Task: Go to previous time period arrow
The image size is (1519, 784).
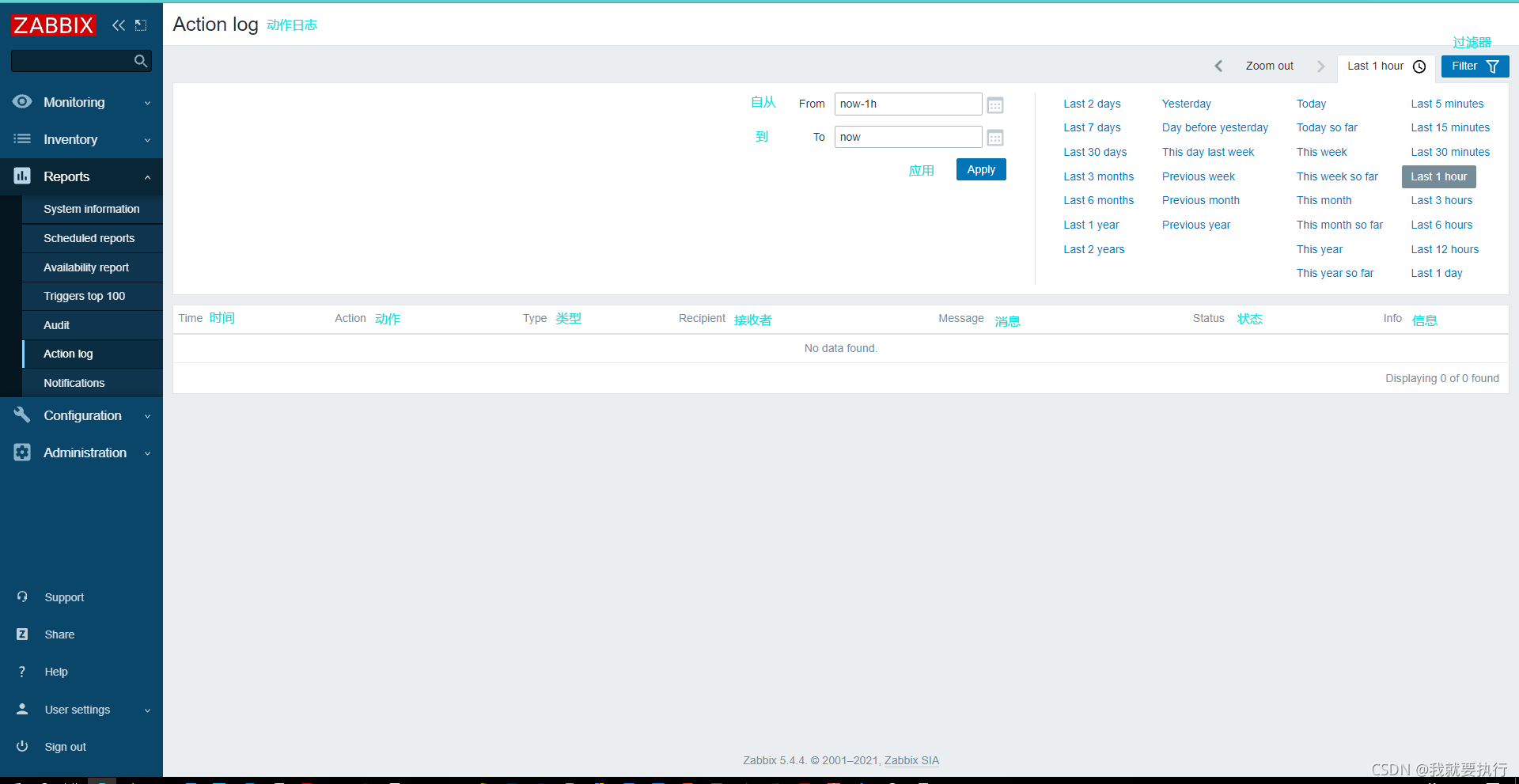Action: [1218, 66]
